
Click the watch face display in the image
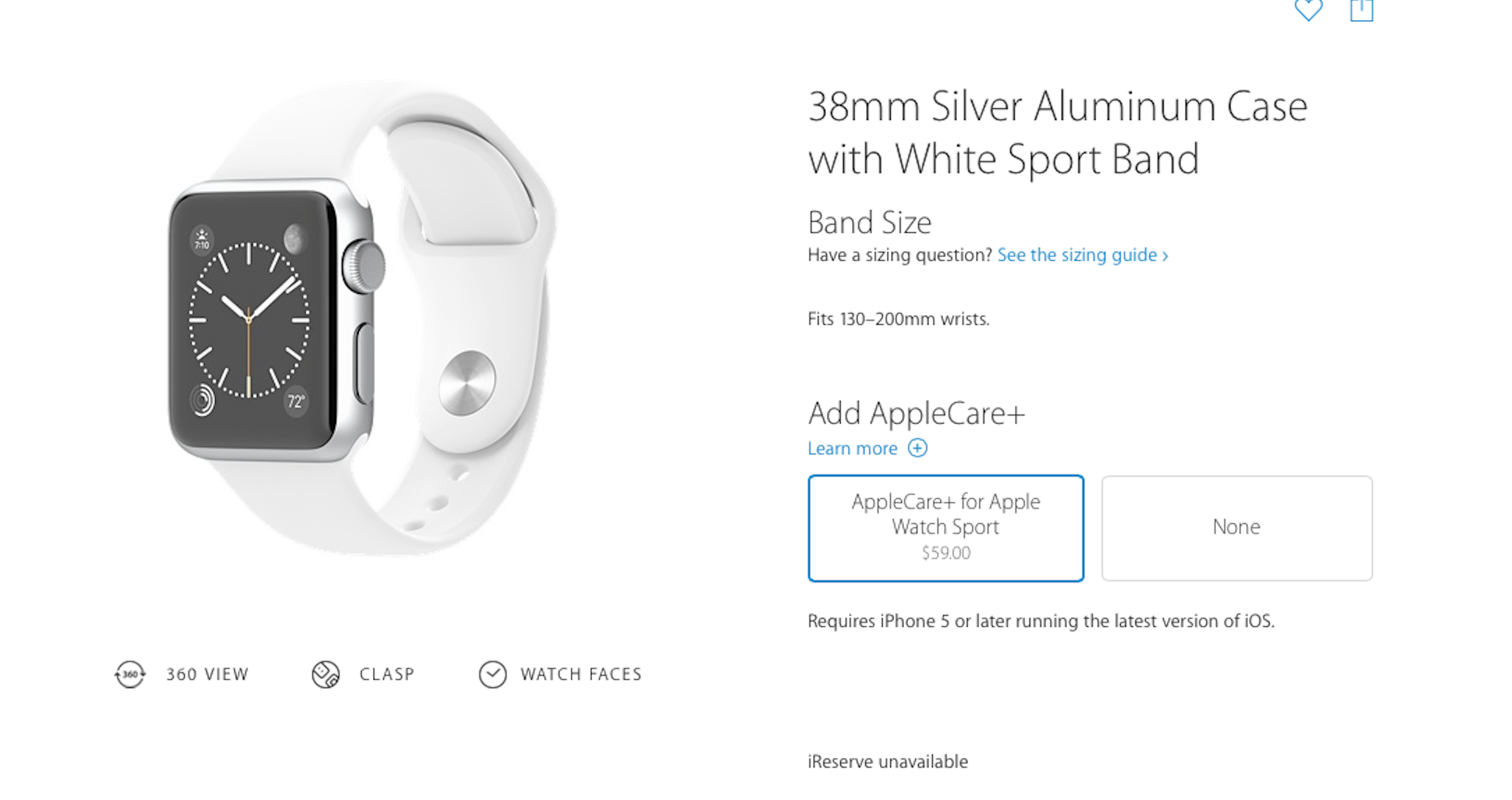[x=249, y=320]
